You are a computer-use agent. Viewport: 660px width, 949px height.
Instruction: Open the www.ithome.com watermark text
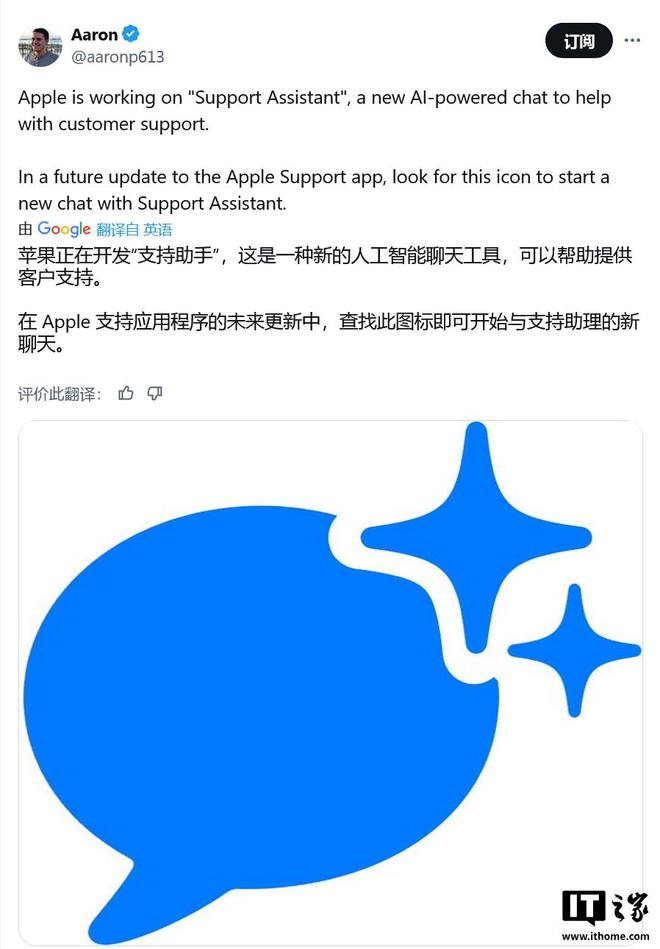[x=605, y=936]
